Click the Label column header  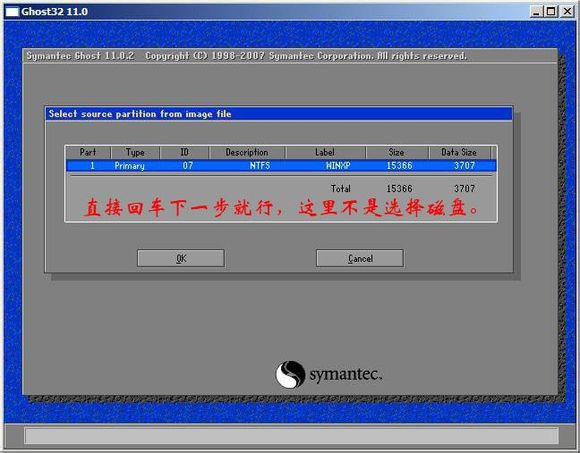coord(325,152)
